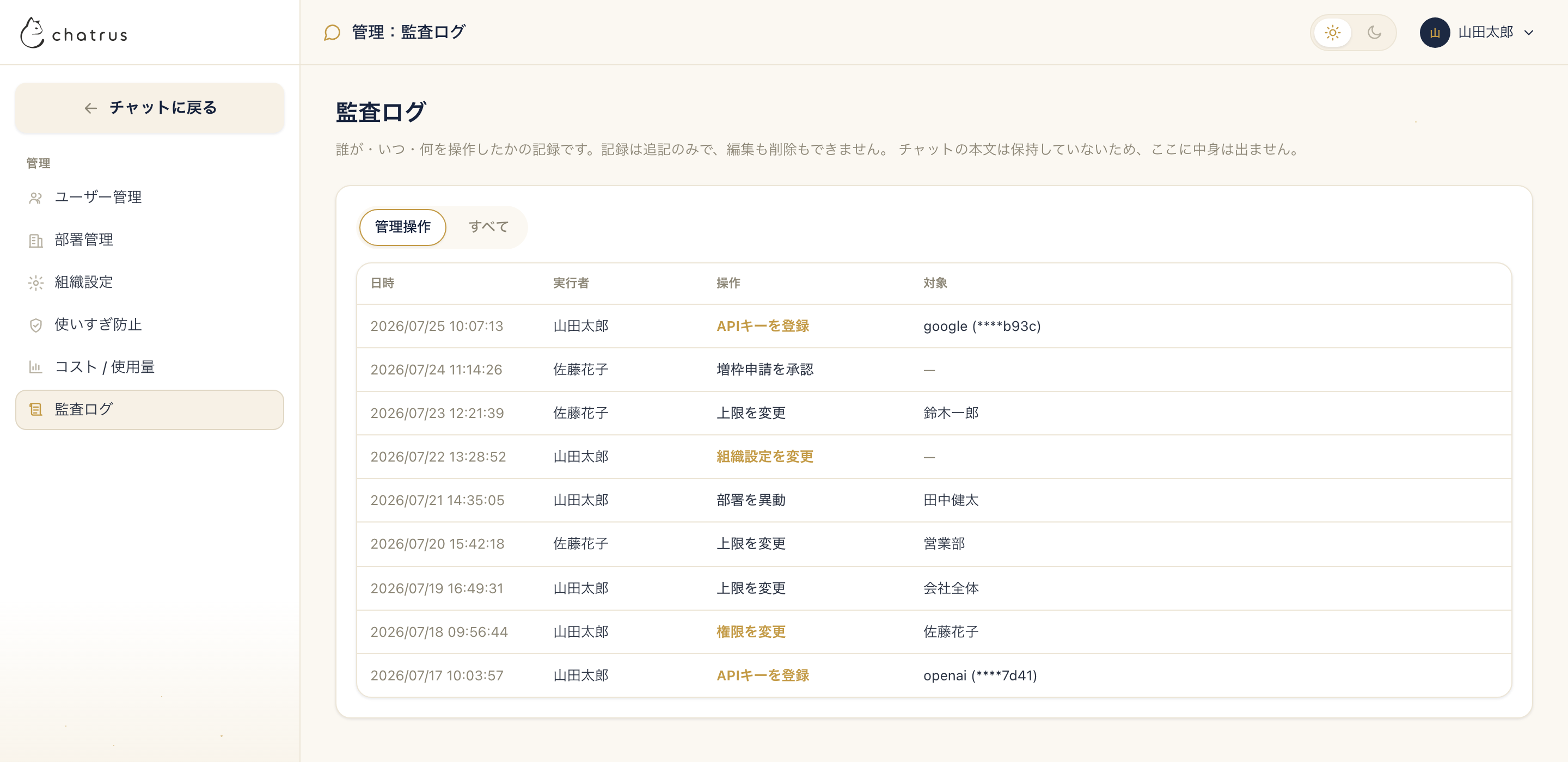The image size is (1568, 762).
Task: Click 組織設定を変更 operation cell
Action: pyautogui.click(x=764, y=457)
